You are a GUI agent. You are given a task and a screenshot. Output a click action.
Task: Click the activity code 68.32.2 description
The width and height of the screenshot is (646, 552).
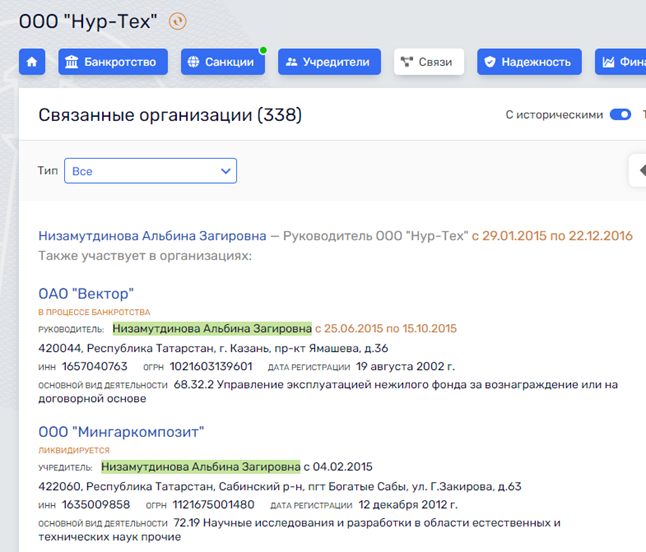point(328,391)
